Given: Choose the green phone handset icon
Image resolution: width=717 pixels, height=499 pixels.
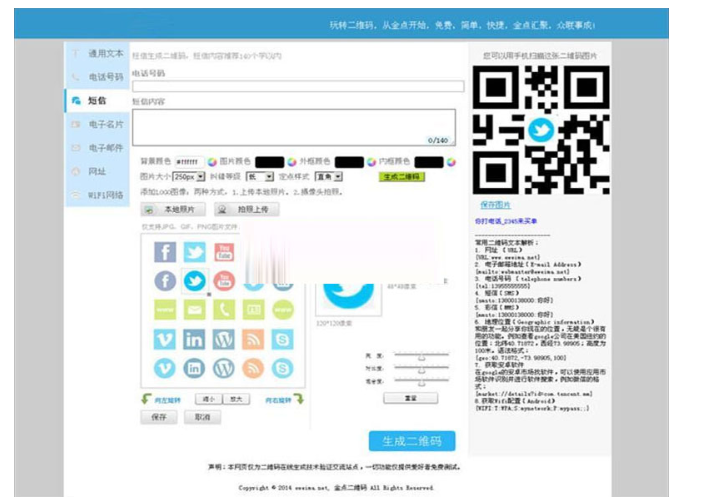Looking at the screenshot, I should (224, 310).
